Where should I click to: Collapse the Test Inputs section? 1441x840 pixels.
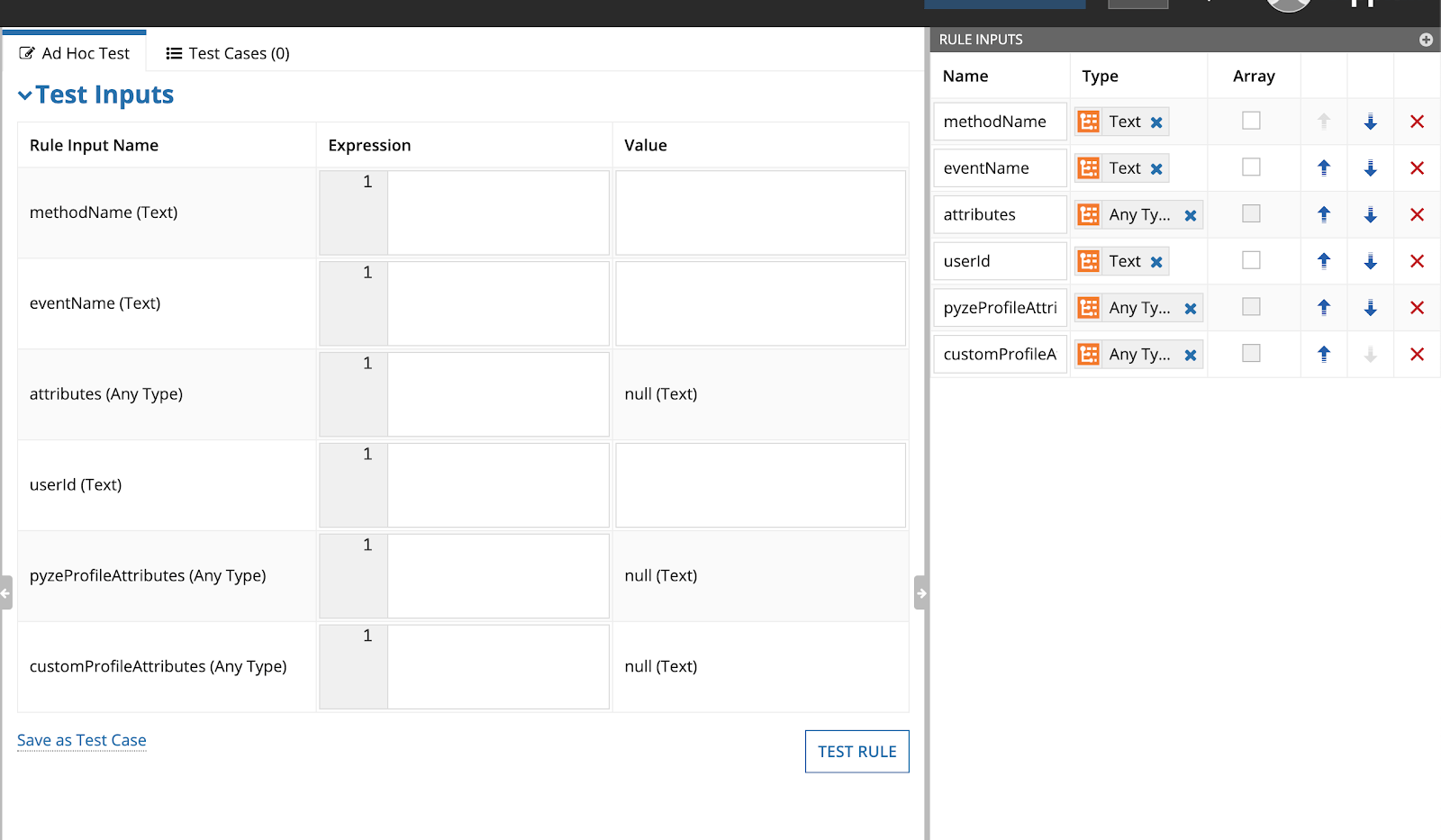coord(25,95)
